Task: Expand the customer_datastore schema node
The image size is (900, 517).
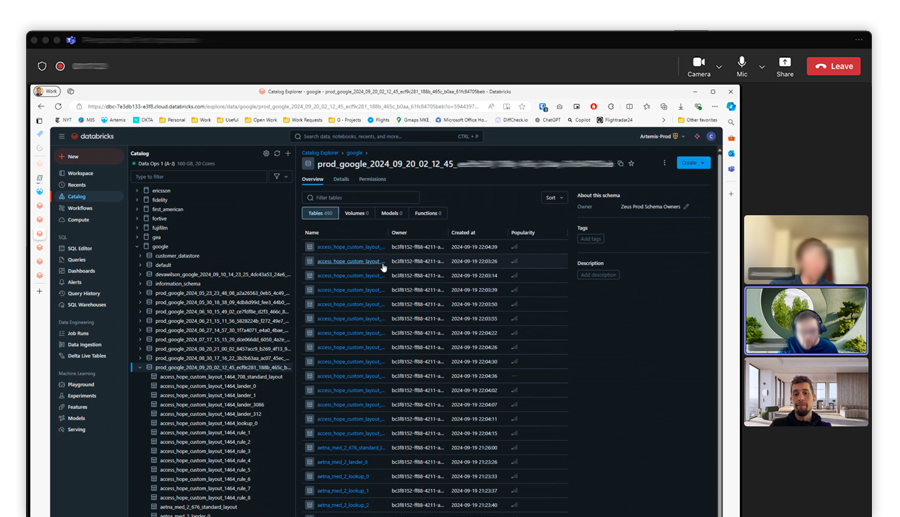Action: pyautogui.click(x=140, y=256)
